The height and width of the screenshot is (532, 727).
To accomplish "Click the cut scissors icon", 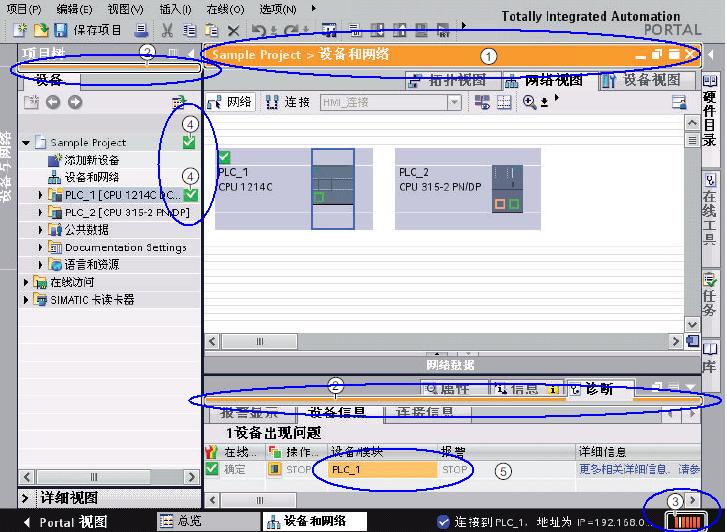I will click(x=167, y=31).
